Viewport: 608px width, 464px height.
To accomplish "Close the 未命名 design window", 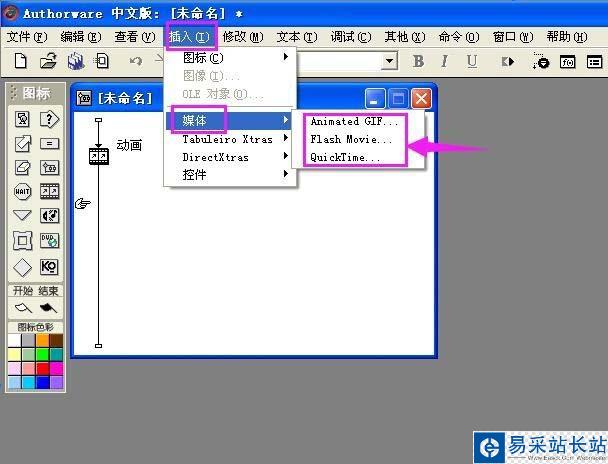I will (421, 98).
